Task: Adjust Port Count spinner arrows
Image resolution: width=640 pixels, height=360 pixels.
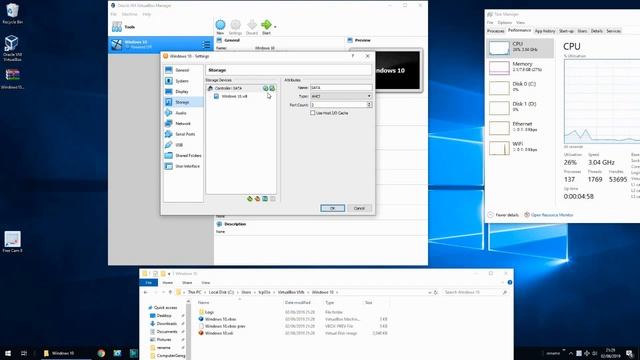Action: (369, 105)
